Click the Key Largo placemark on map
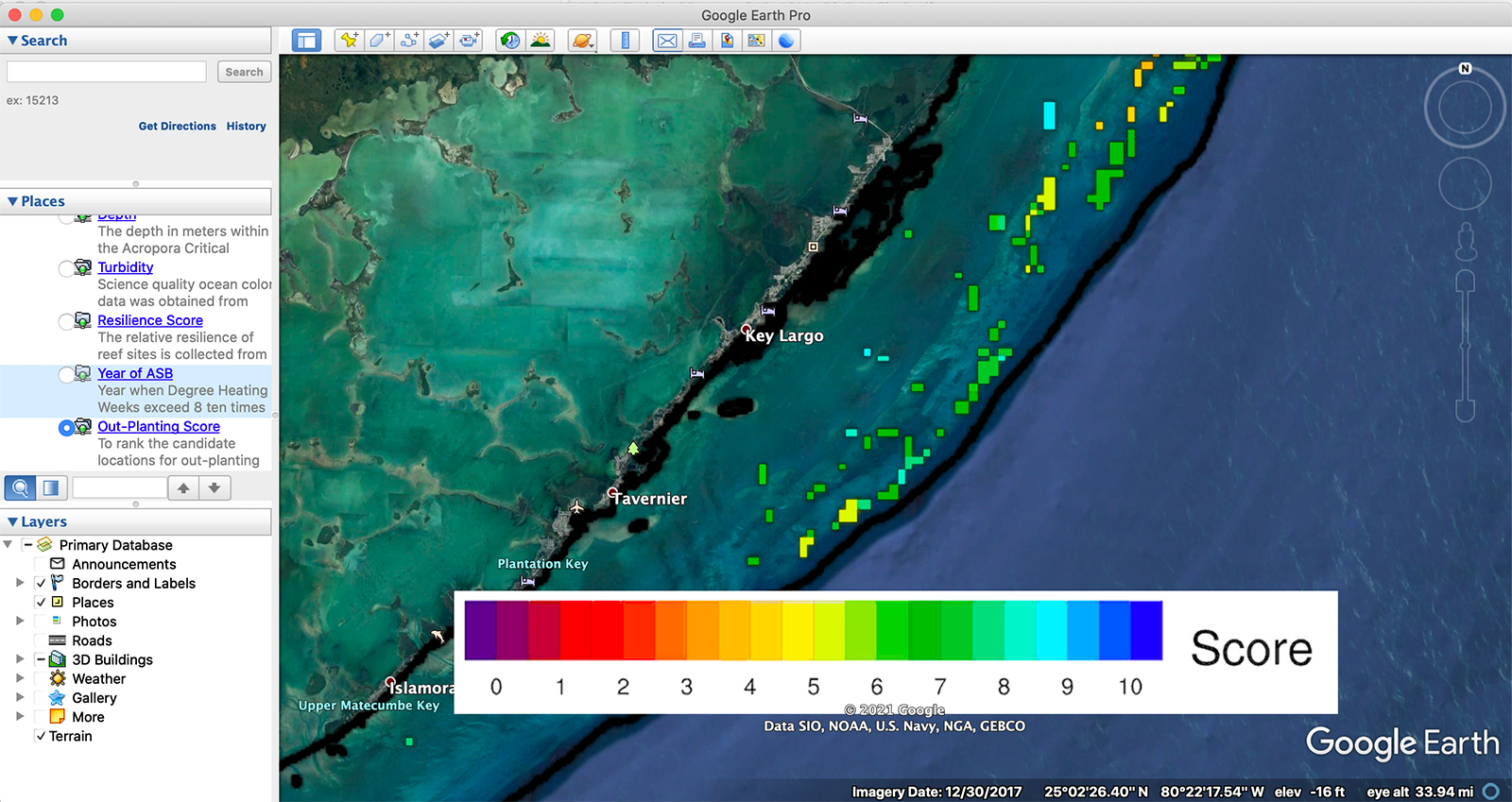Image resolution: width=1512 pixels, height=802 pixels. (747, 330)
